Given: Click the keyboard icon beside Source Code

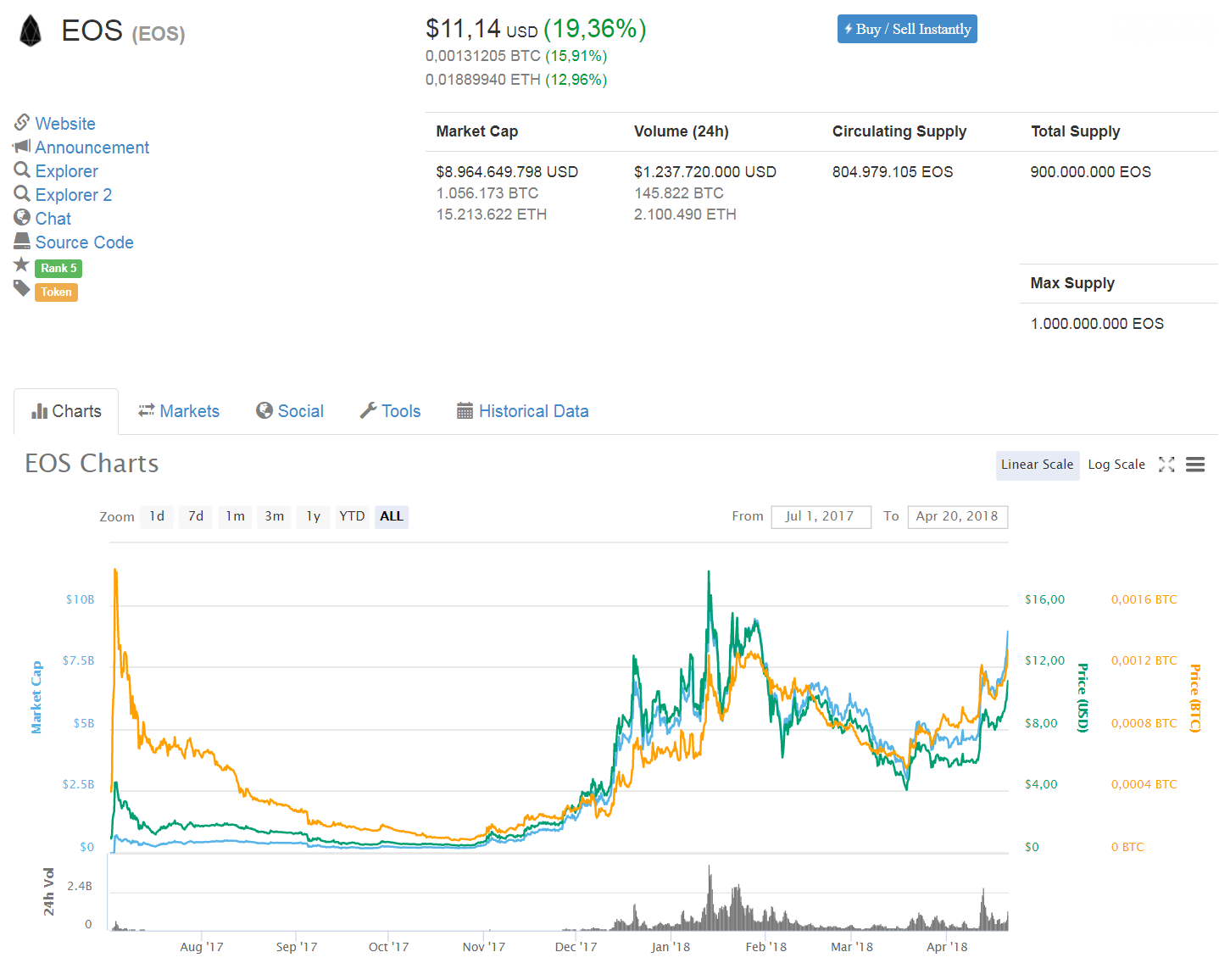Looking at the screenshot, I should [x=22, y=242].
